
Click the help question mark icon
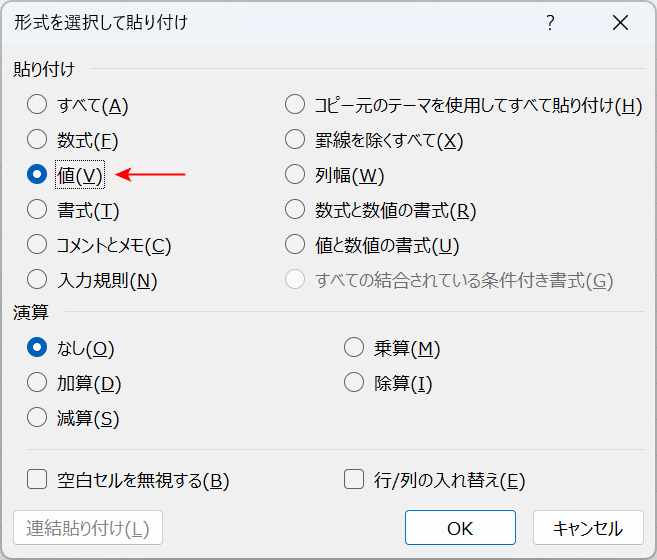point(550,23)
